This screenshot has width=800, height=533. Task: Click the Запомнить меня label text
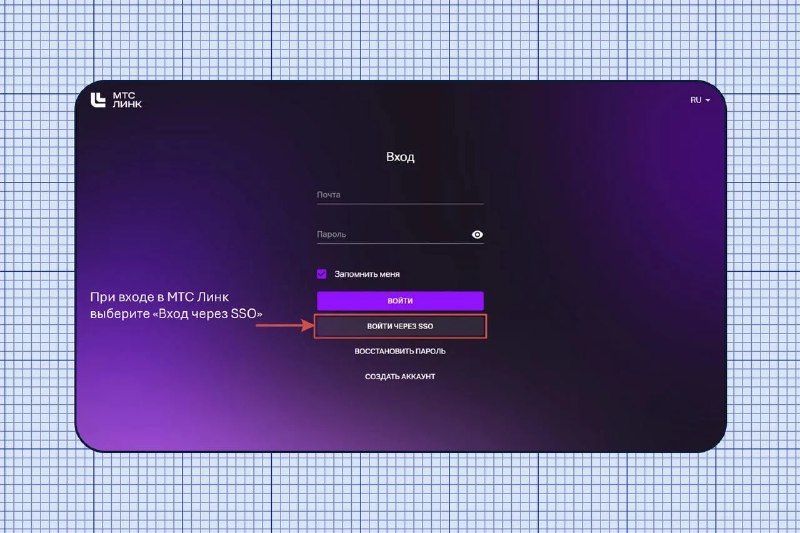click(x=367, y=274)
